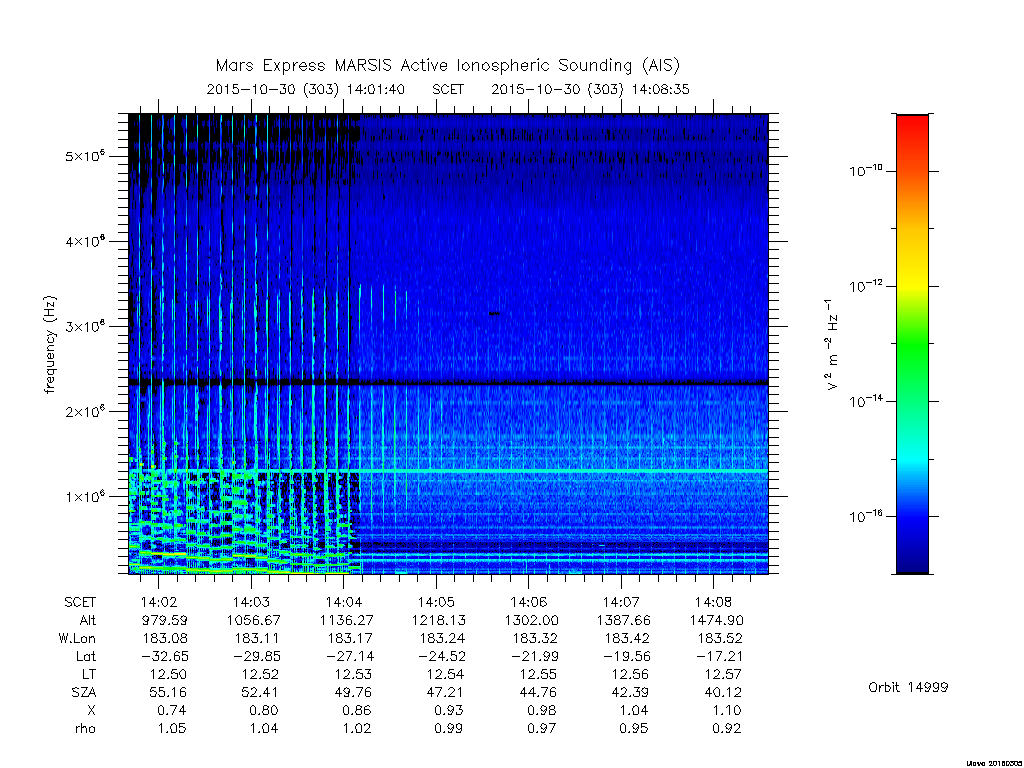
Task: Click the "frequency (Hz)" axis title
Action: tap(50, 345)
